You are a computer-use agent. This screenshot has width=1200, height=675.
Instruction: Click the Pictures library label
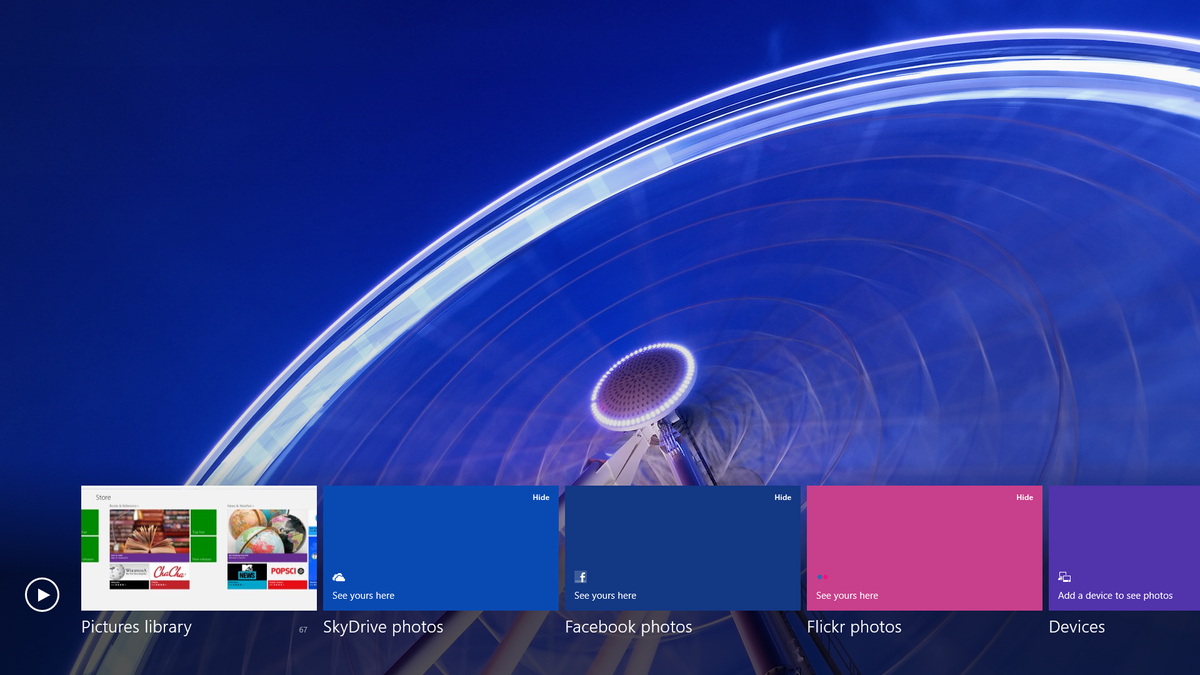point(136,627)
